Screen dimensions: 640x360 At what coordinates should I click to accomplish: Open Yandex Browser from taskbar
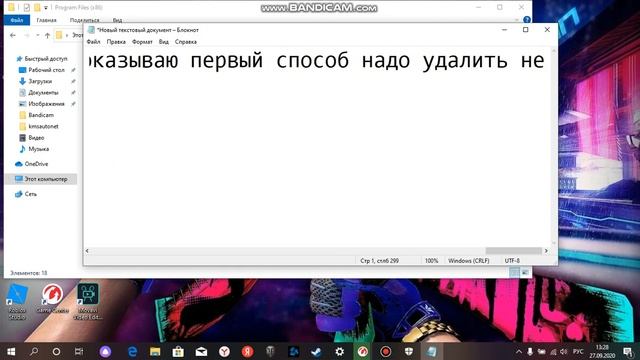[x=224, y=351]
